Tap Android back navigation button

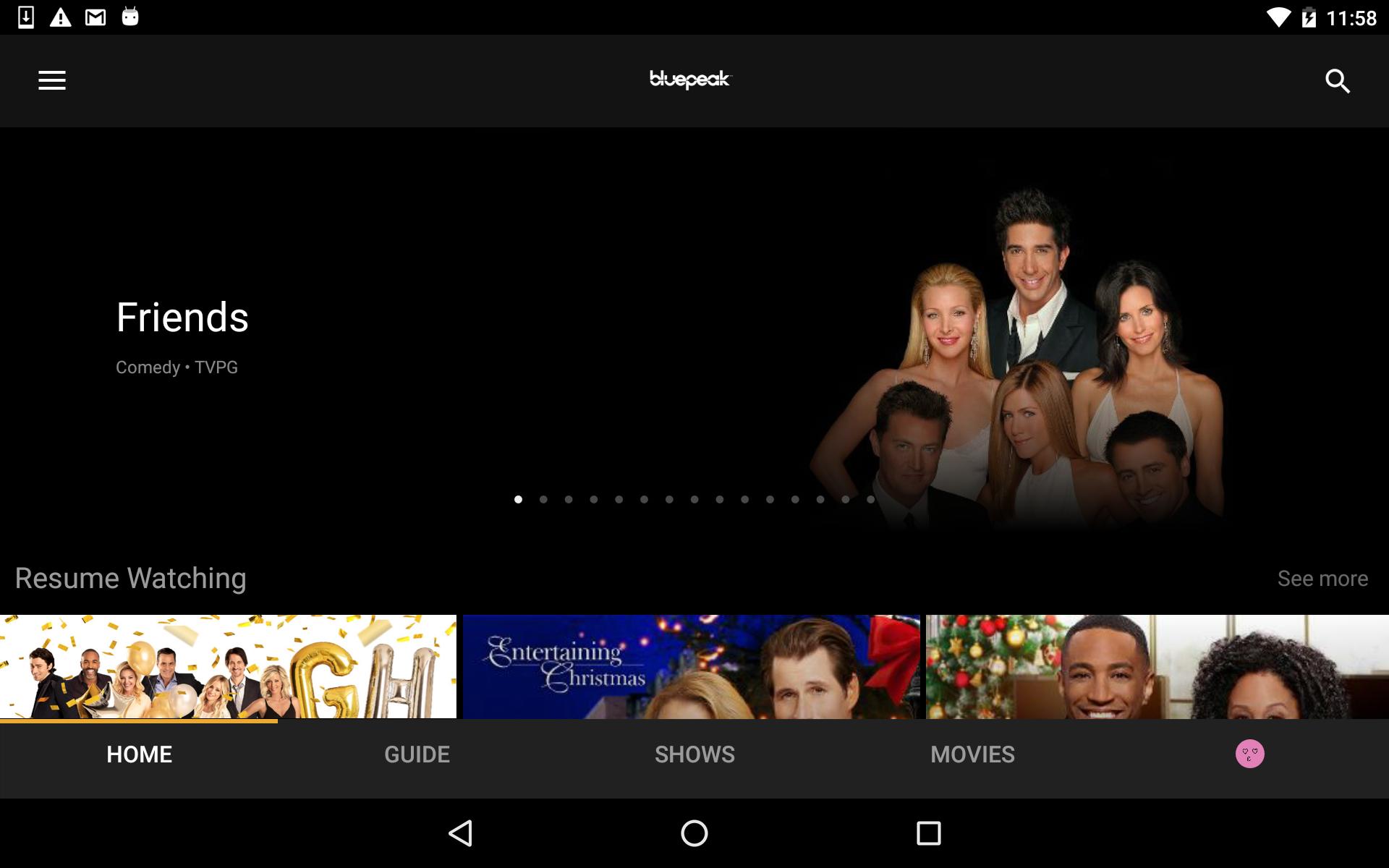461,833
